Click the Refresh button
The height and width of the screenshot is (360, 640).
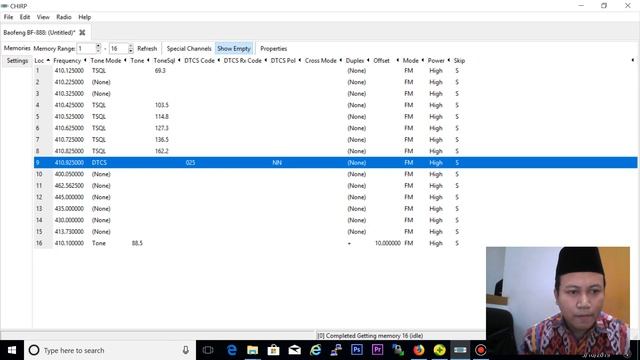(x=147, y=49)
